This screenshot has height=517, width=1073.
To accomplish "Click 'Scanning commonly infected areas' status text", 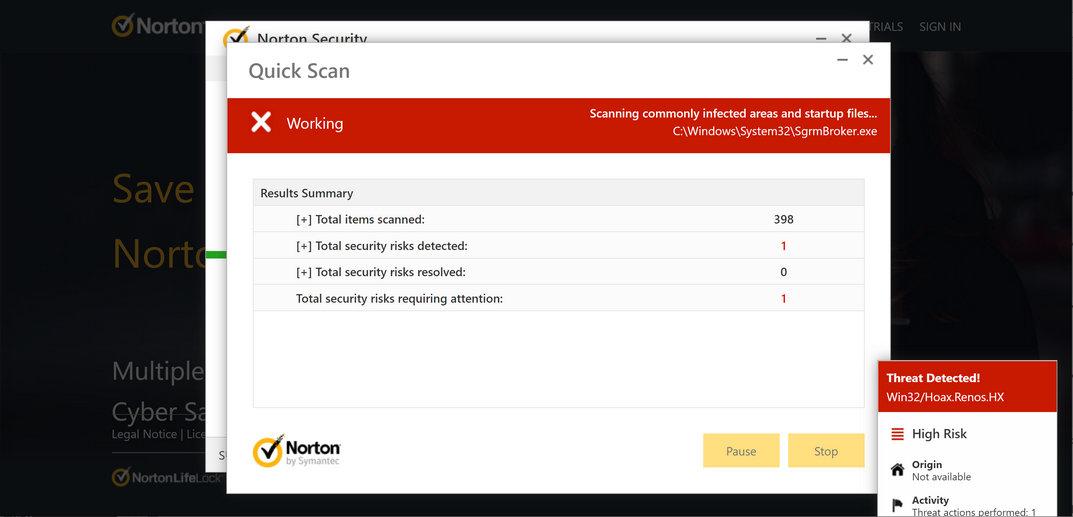I will 733,114.
